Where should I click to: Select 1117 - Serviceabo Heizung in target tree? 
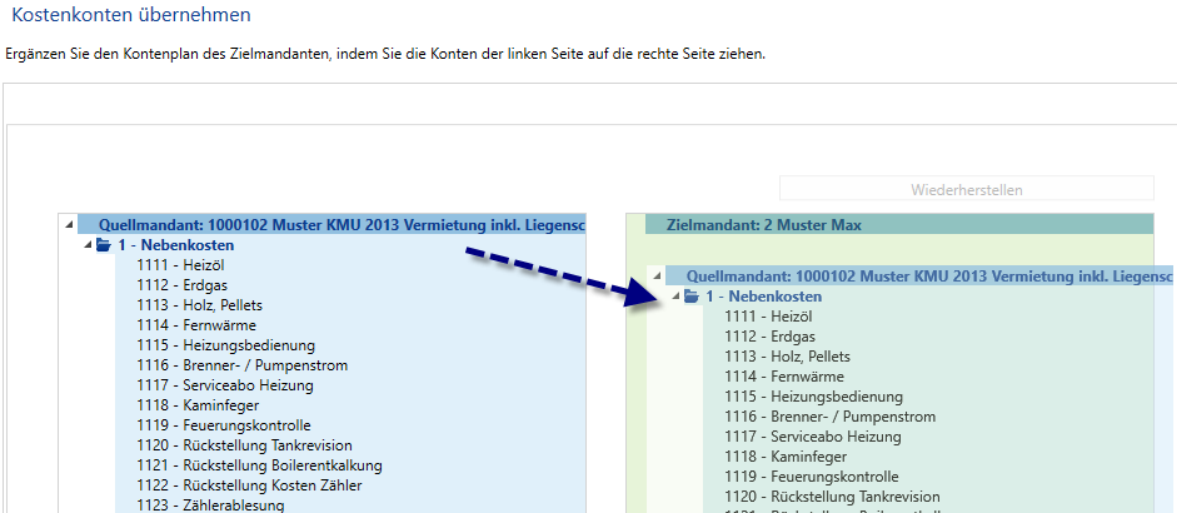coord(813,436)
